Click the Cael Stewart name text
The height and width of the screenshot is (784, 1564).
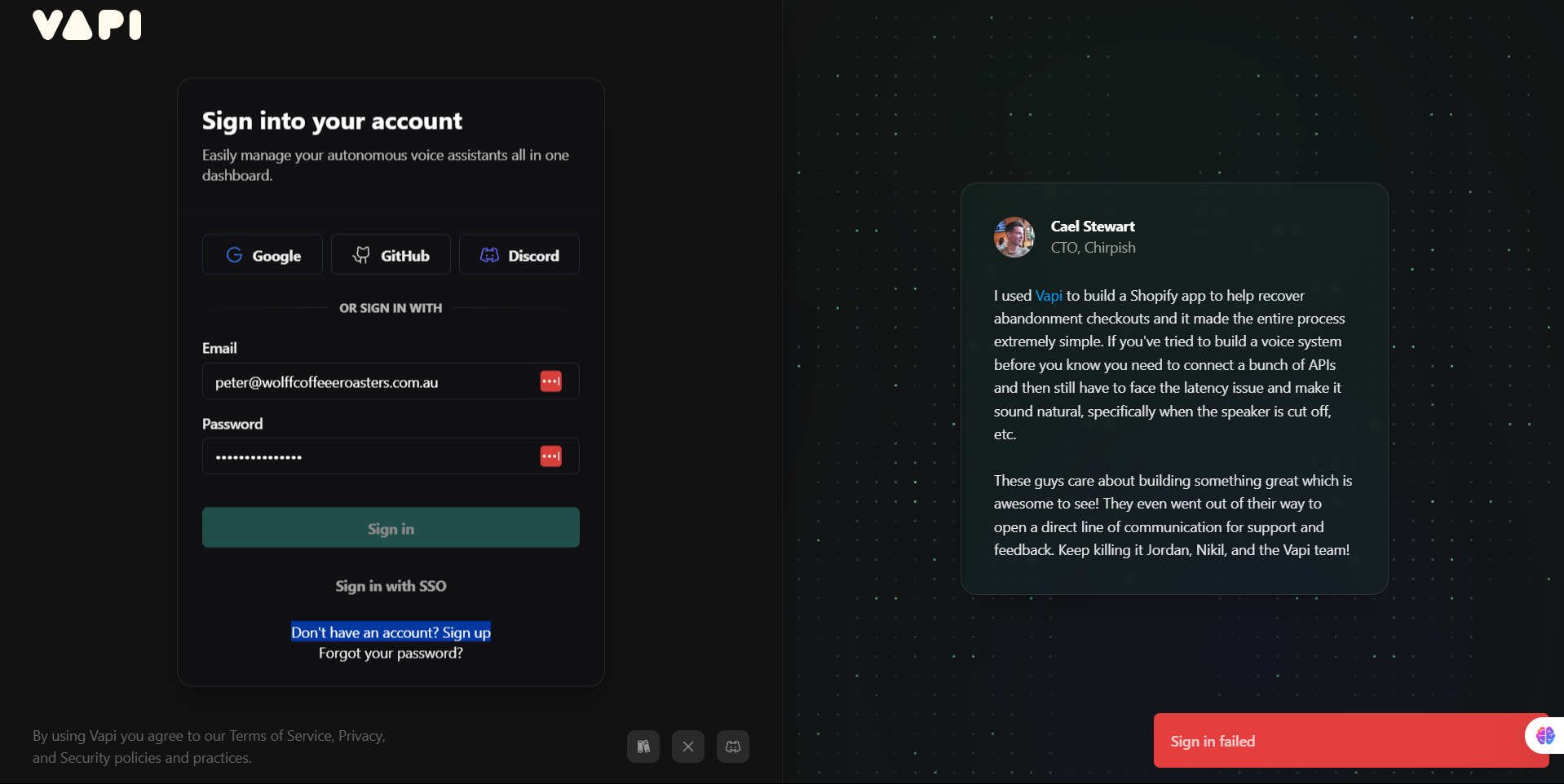(1093, 227)
